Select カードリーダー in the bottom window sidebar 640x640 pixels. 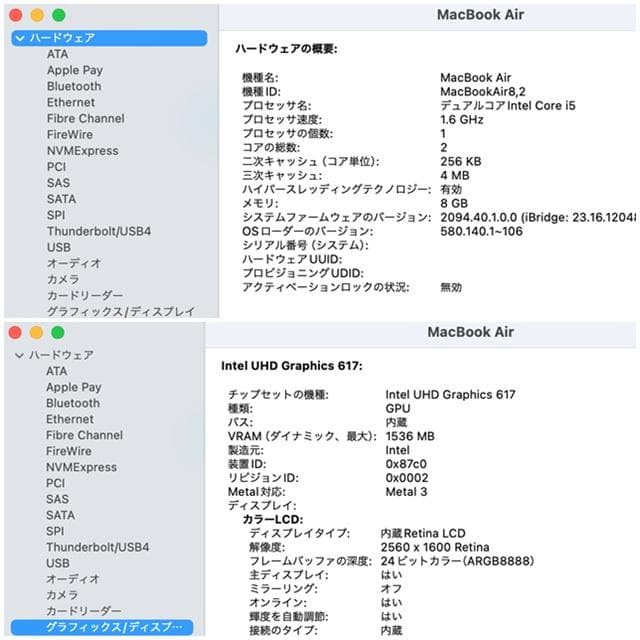[x=84, y=611]
